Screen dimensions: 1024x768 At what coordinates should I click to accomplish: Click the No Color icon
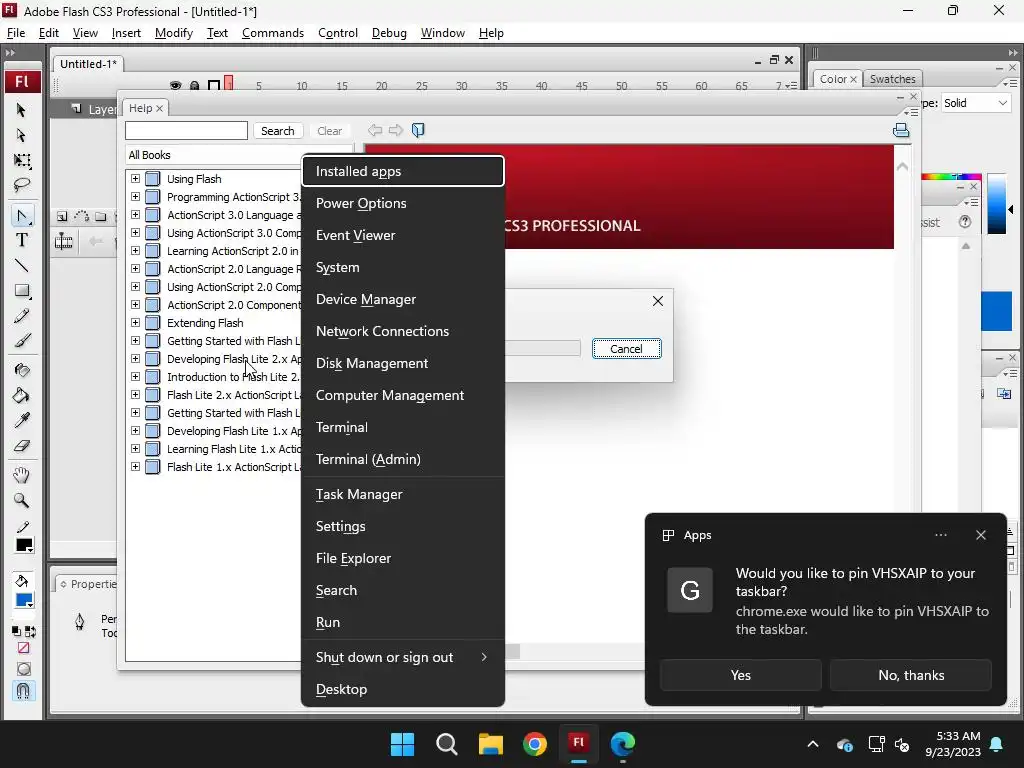point(24,648)
